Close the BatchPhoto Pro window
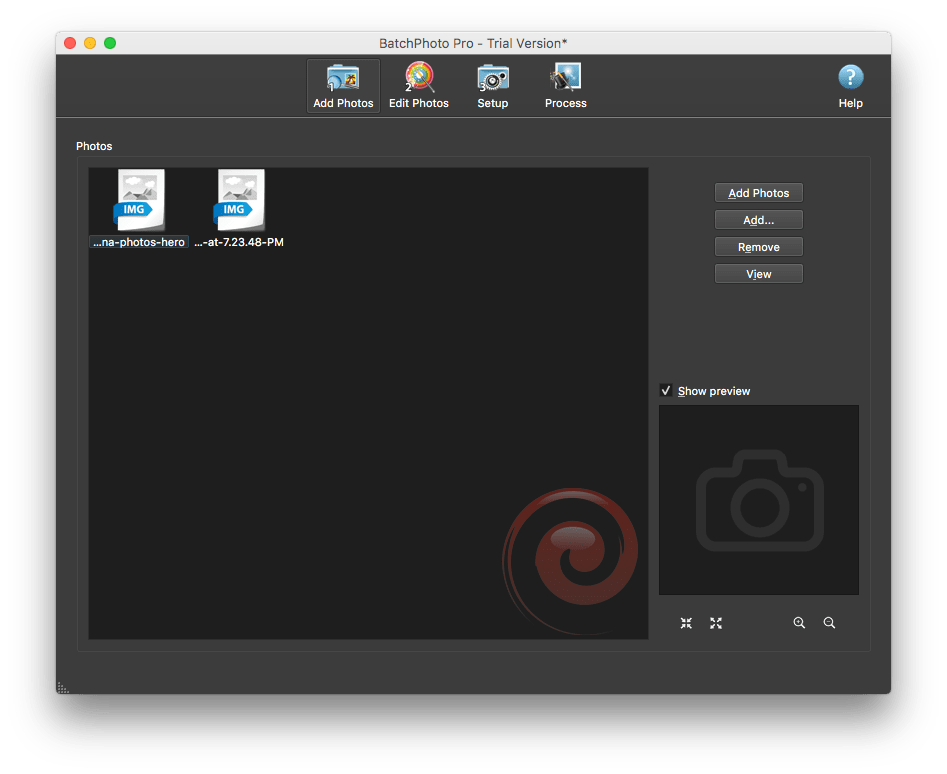Screen dimensions: 947x774 pos(70,43)
